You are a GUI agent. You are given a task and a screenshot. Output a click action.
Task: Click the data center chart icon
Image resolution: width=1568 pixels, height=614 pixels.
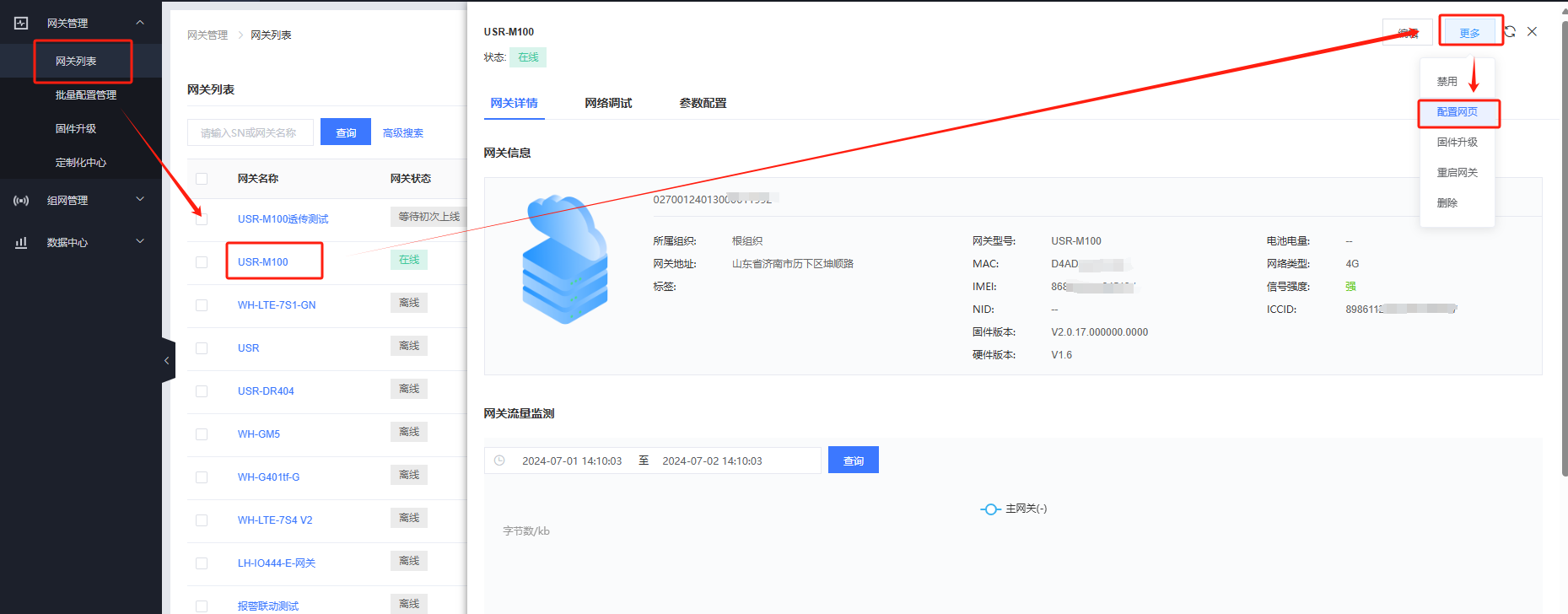(x=21, y=243)
